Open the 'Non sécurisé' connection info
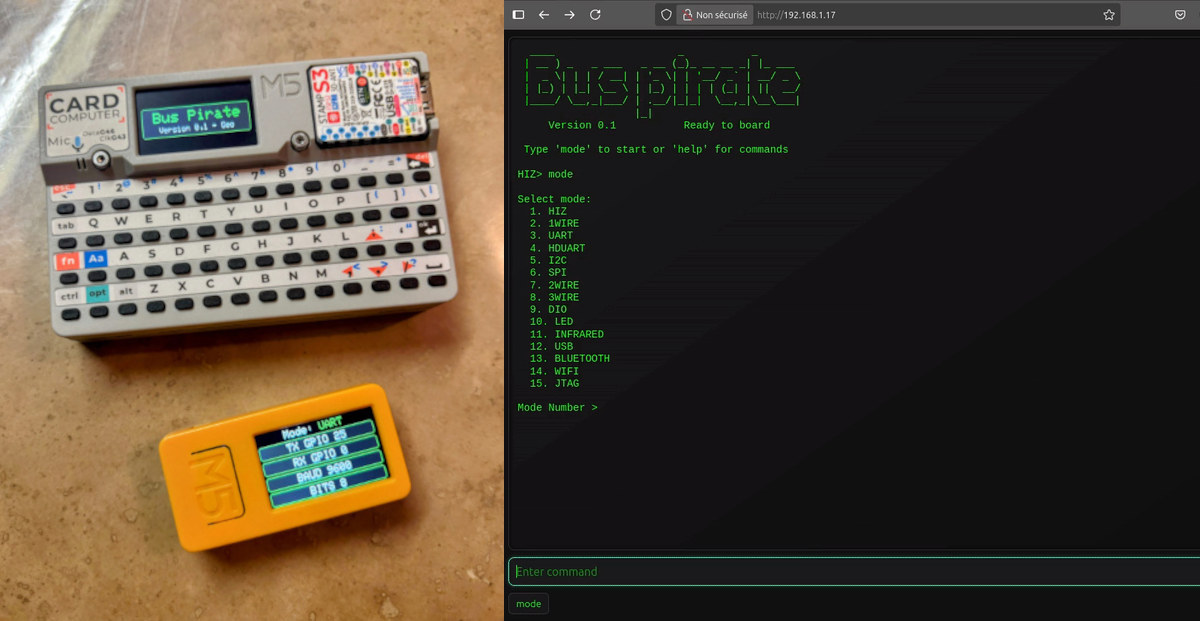 tap(714, 15)
